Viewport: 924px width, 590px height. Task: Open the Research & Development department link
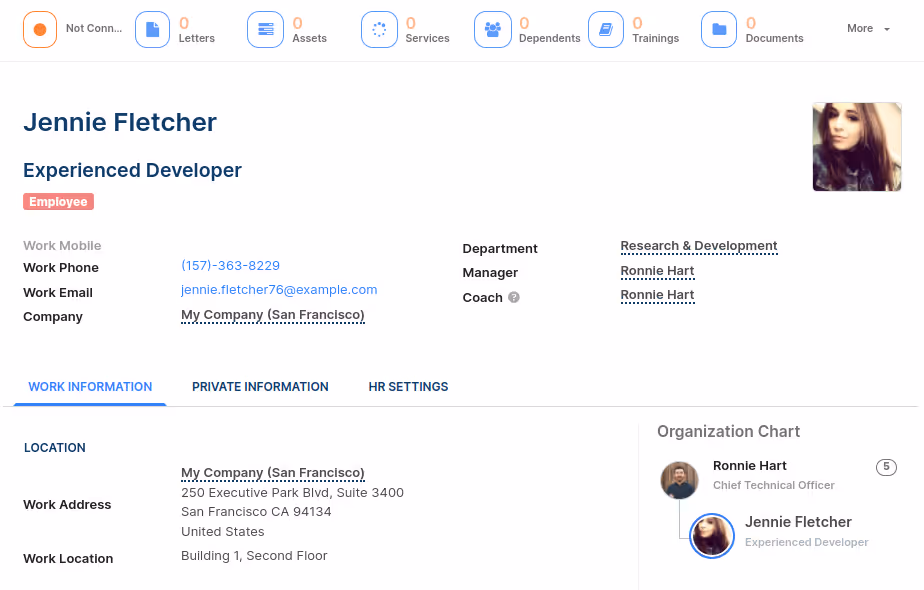698,246
